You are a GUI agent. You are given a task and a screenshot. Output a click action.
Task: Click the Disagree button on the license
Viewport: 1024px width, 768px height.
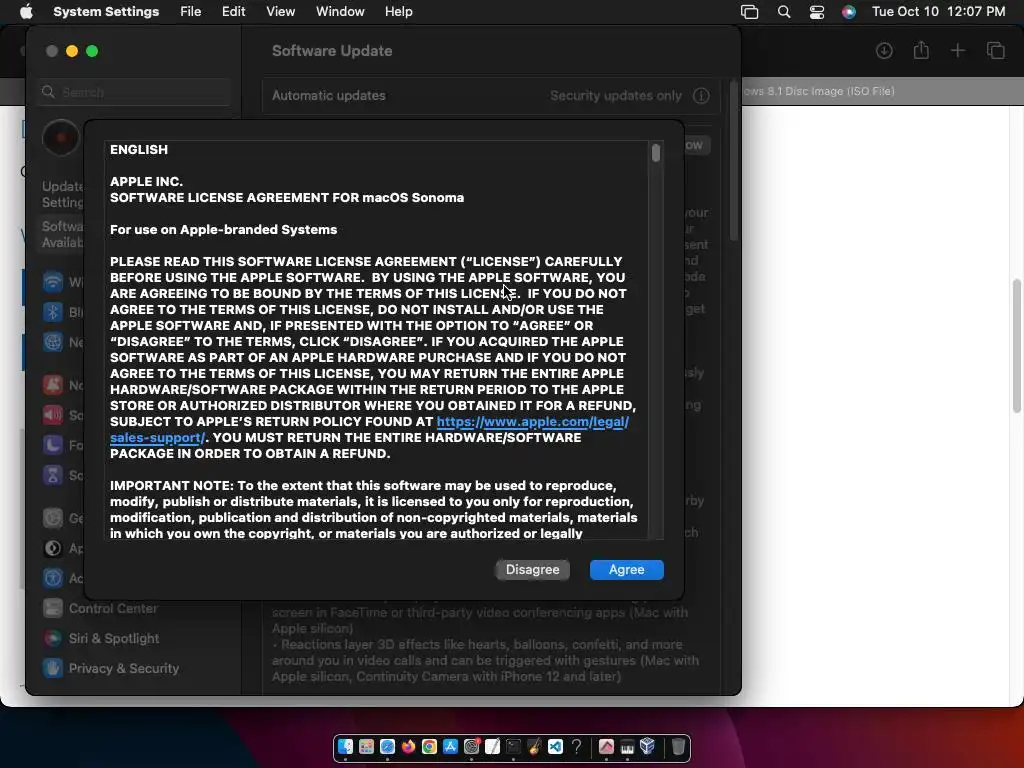tap(532, 569)
